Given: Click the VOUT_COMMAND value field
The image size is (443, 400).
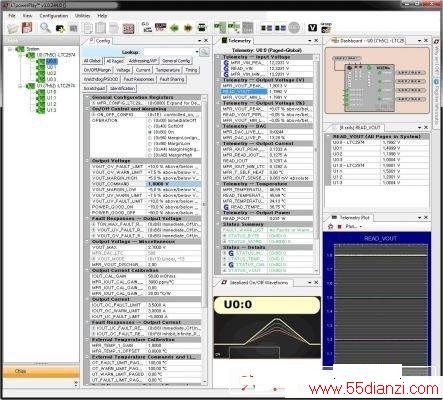Looking at the screenshot, I should pos(173,184).
